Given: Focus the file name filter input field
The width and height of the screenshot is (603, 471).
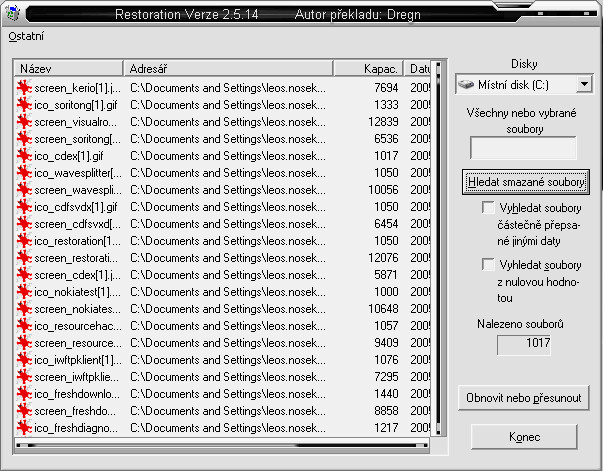Looking at the screenshot, I should [x=523, y=148].
